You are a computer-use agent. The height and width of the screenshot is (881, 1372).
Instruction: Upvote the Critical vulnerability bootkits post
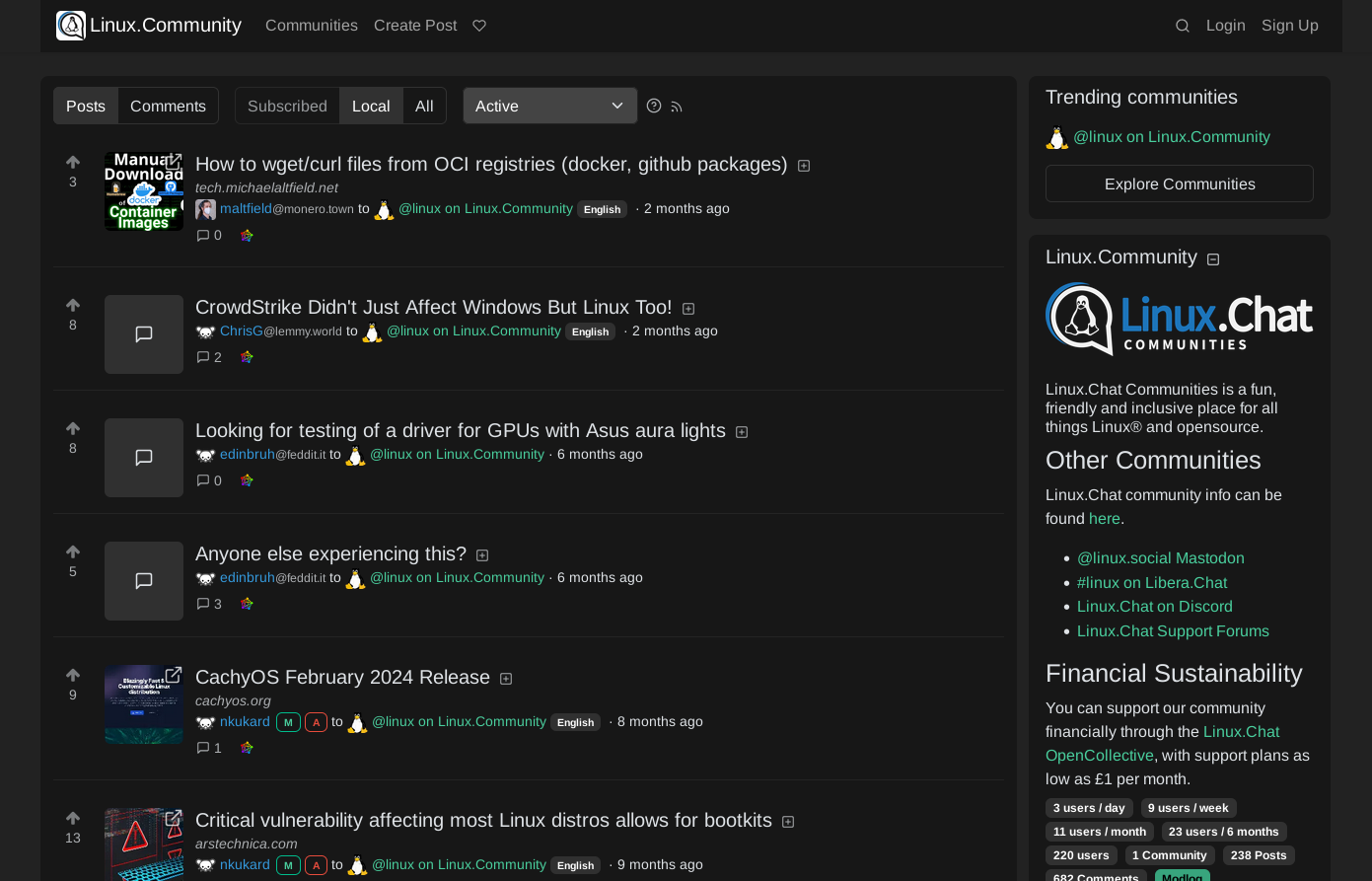(73, 818)
